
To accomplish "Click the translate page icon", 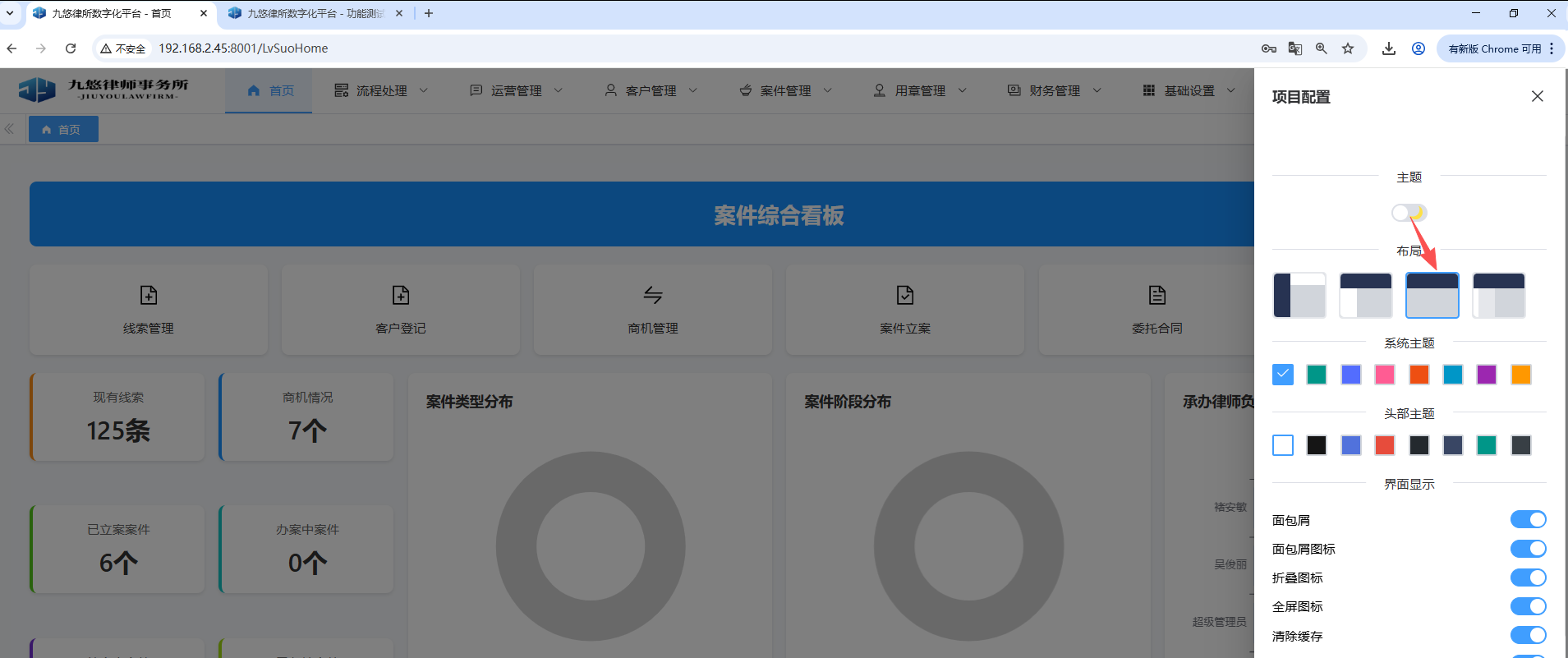I will pyautogui.click(x=1295, y=48).
